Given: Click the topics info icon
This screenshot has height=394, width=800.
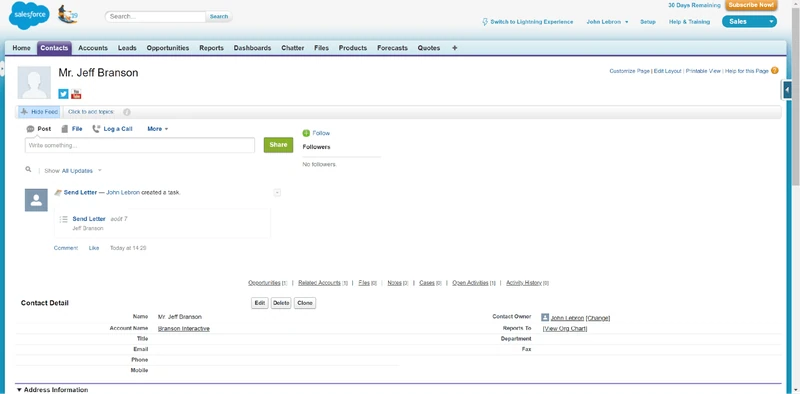Looking at the screenshot, I should pyautogui.click(x=127, y=112).
